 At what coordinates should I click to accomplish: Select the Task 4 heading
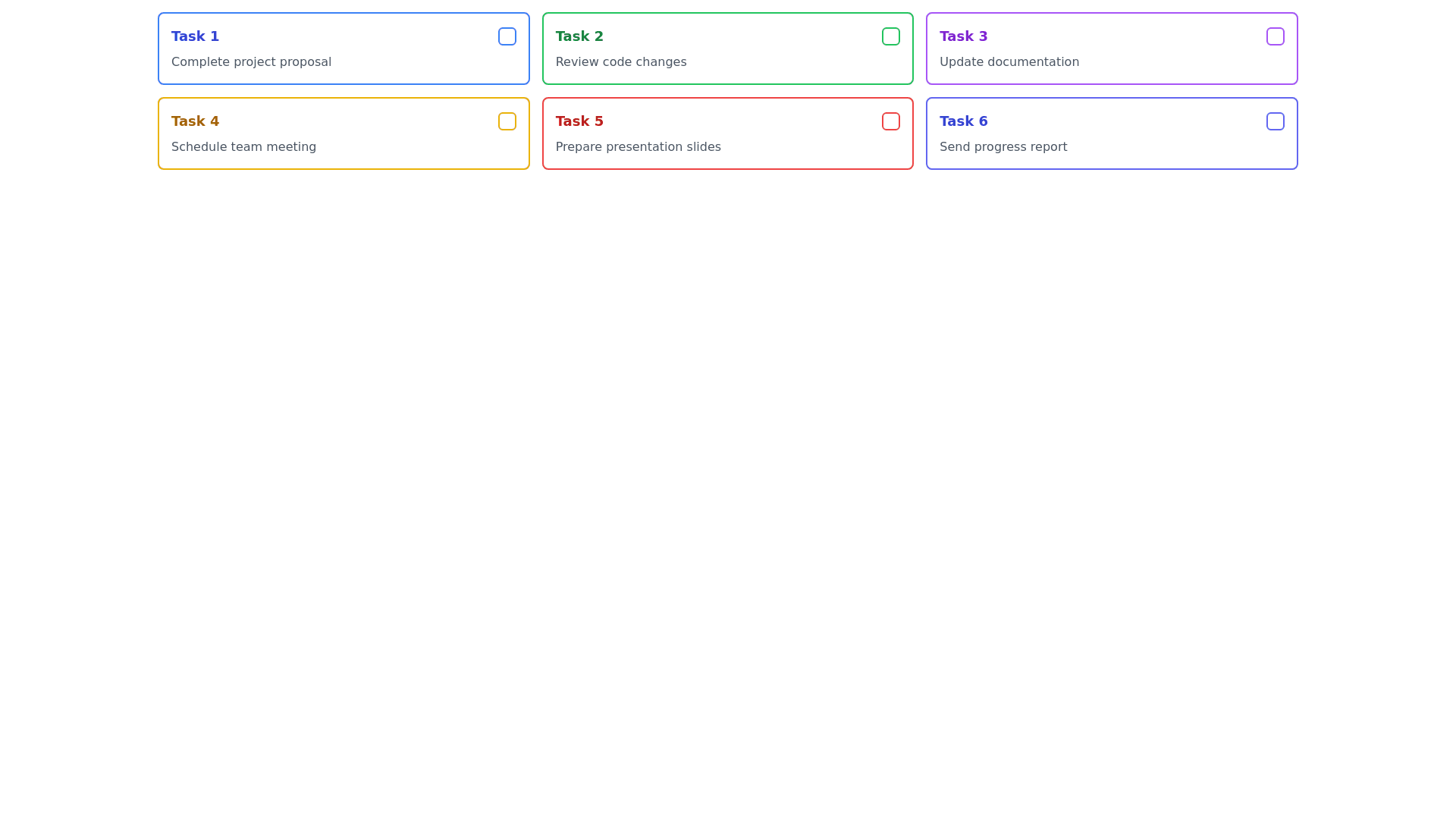pyautogui.click(x=195, y=121)
